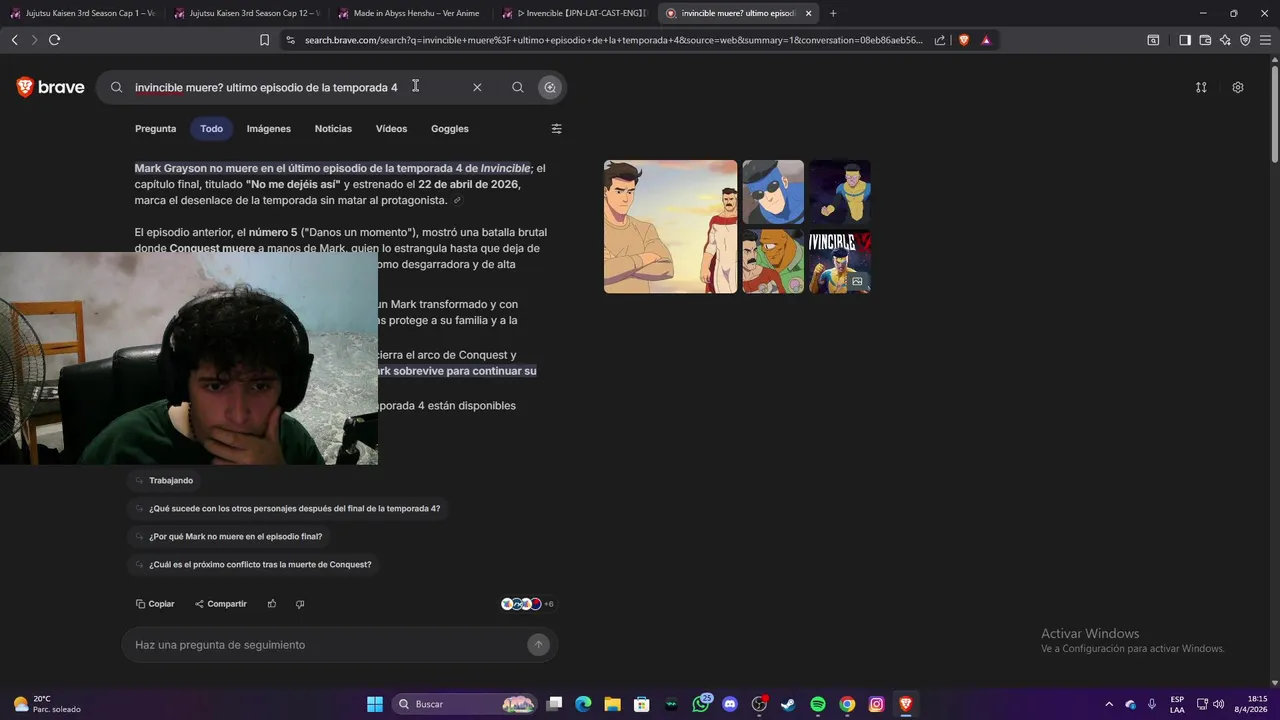Screen dimensions: 1280x720
Task: Ask what happens to other characters question
Action: click(x=289, y=509)
